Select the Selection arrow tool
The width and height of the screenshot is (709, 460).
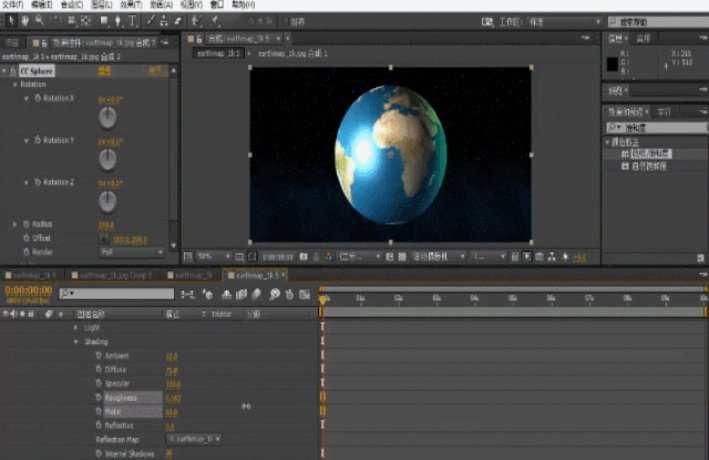pyautogui.click(x=11, y=19)
